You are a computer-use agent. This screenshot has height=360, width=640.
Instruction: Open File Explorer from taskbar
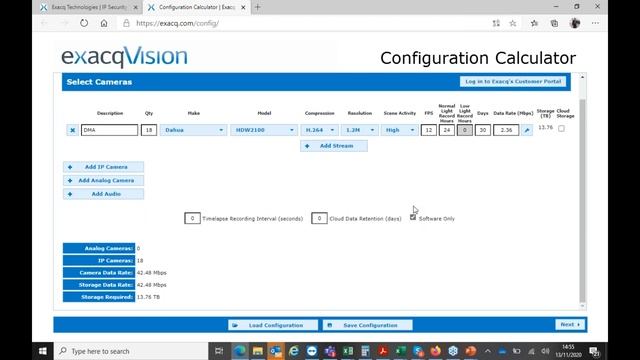coord(258,351)
